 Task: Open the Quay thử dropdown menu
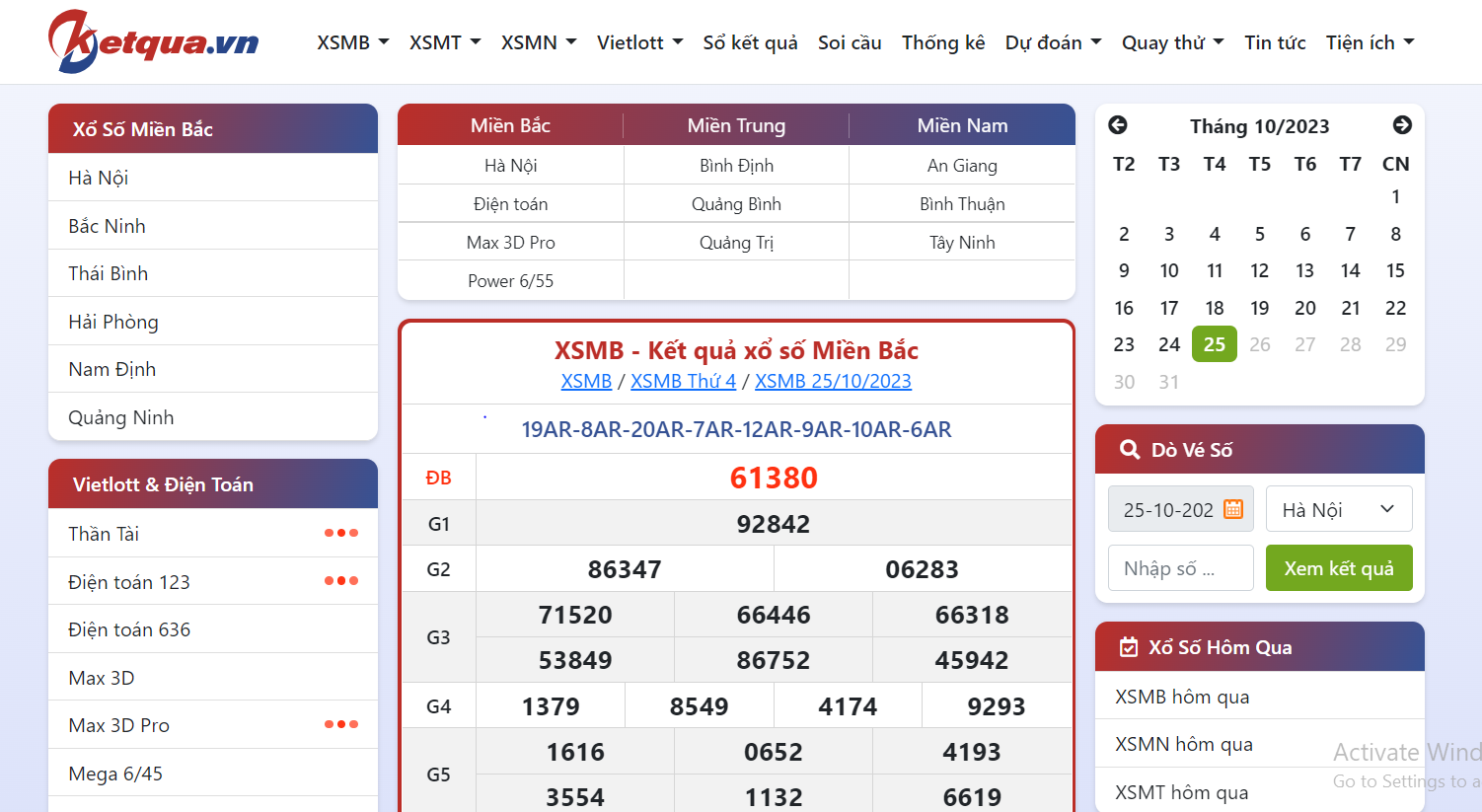[1172, 42]
